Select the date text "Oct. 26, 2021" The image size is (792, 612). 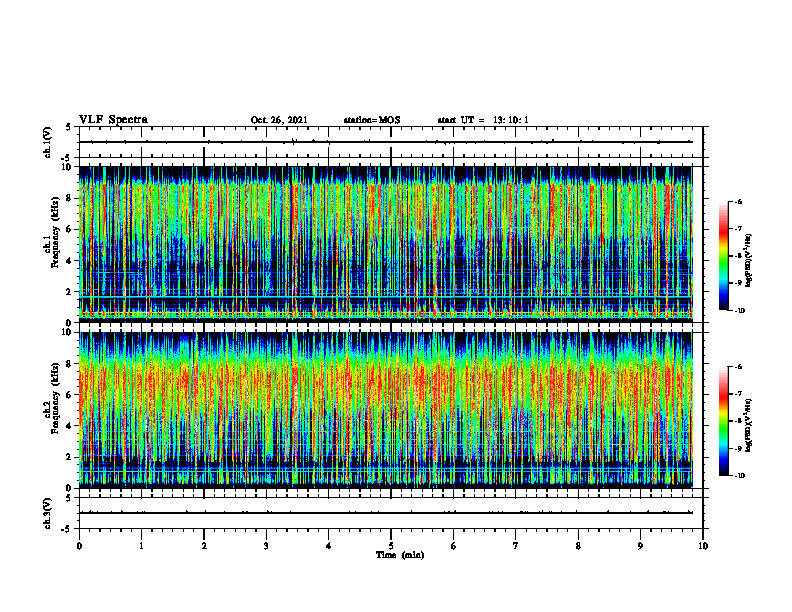279,120
